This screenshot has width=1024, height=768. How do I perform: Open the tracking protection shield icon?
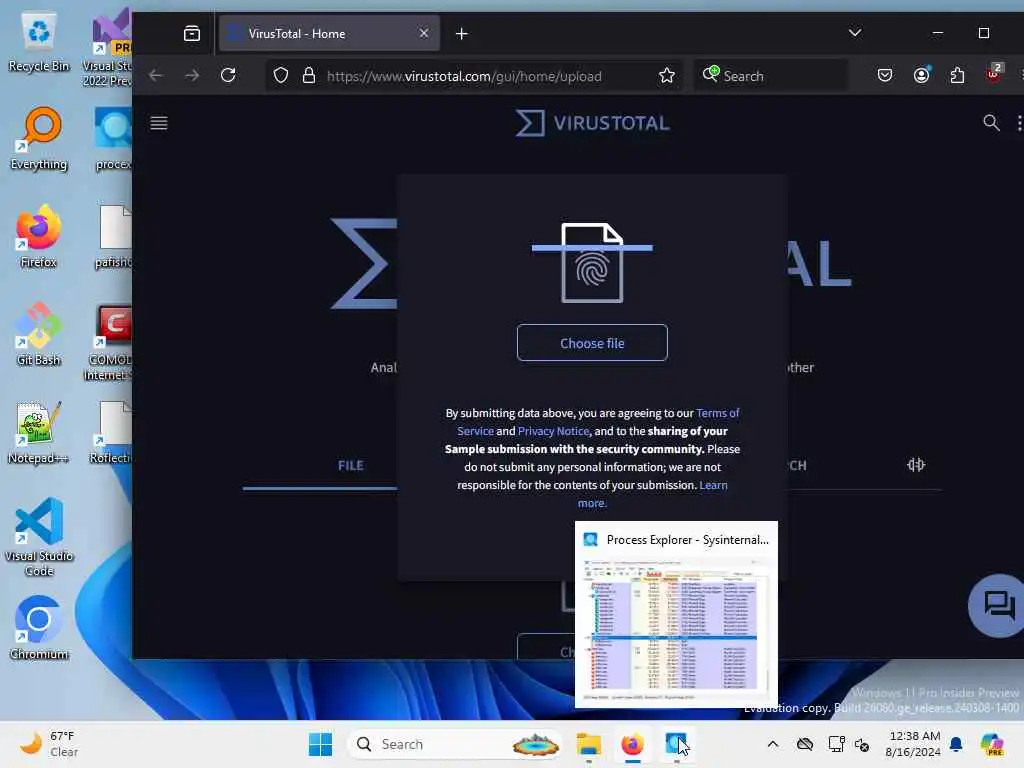pyautogui.click(x=281, y=76)
